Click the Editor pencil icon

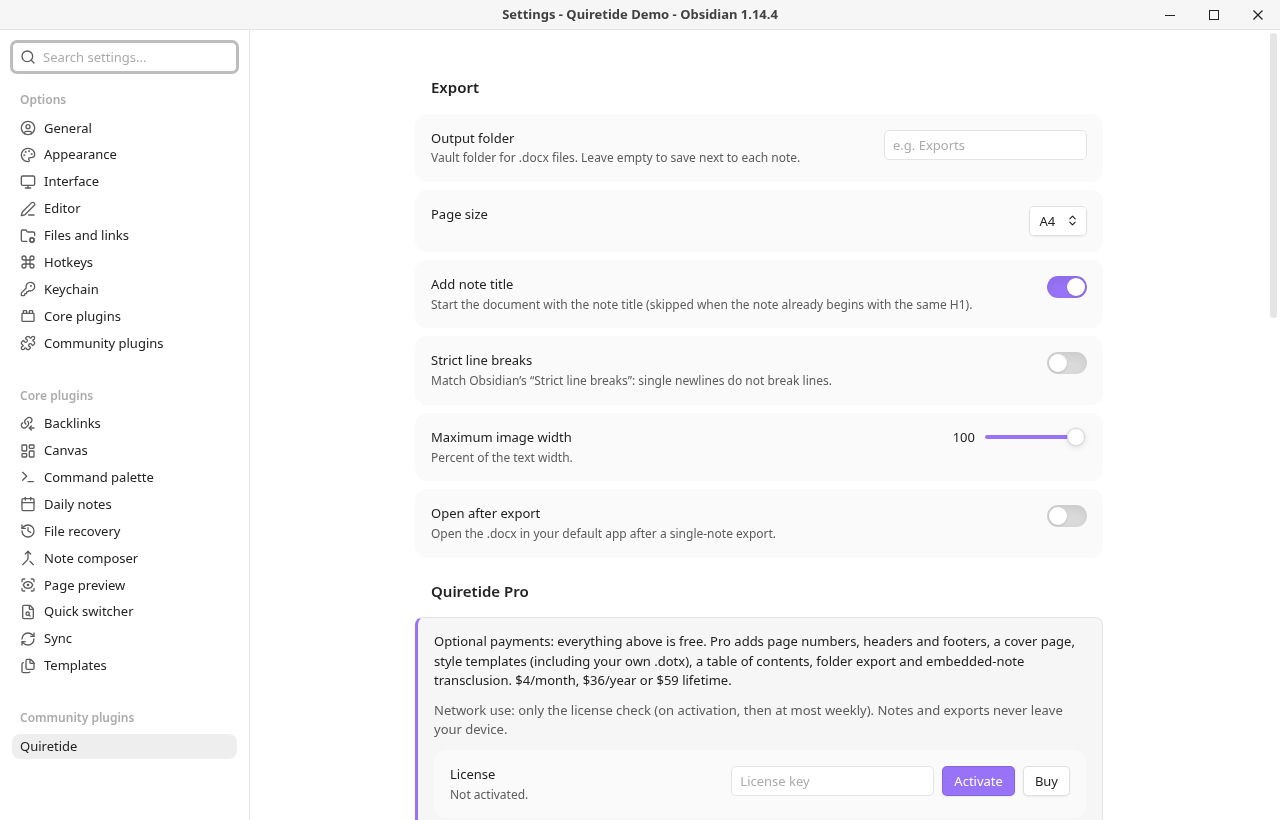click(x=28, y=209)
